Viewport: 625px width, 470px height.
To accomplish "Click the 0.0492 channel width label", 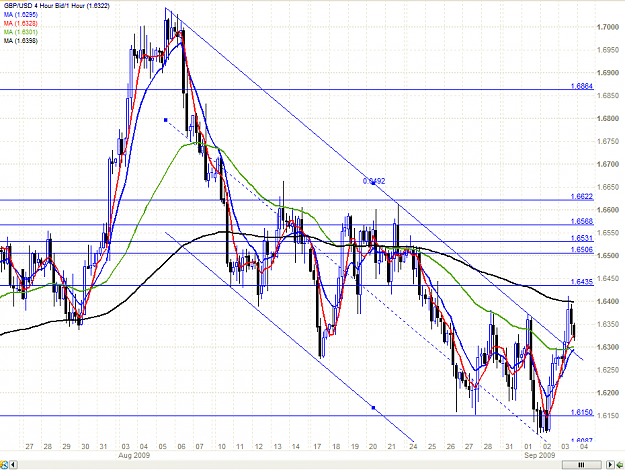I will 374,181.
